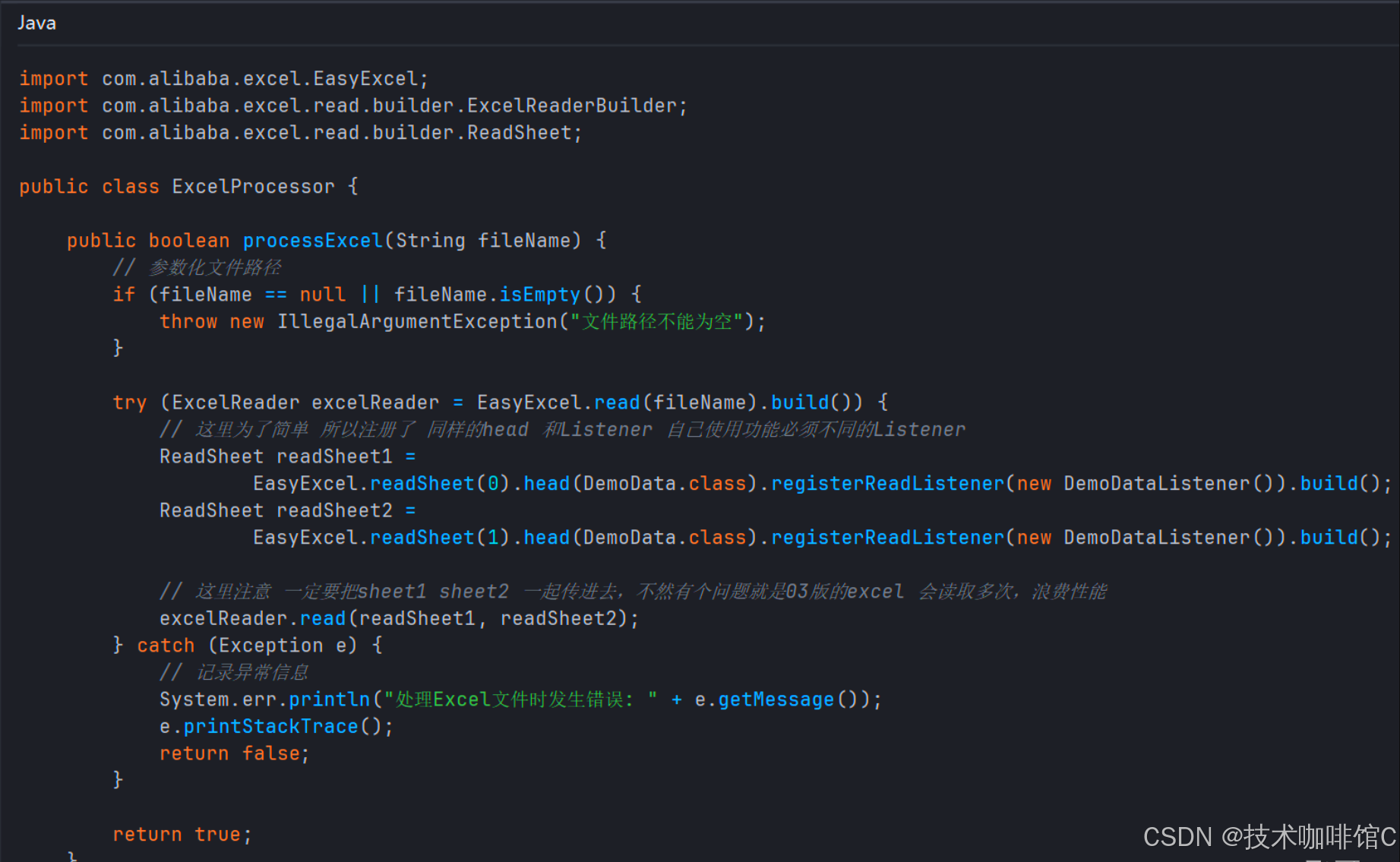Click the e.printStackTrace() line

pos(277,727)
